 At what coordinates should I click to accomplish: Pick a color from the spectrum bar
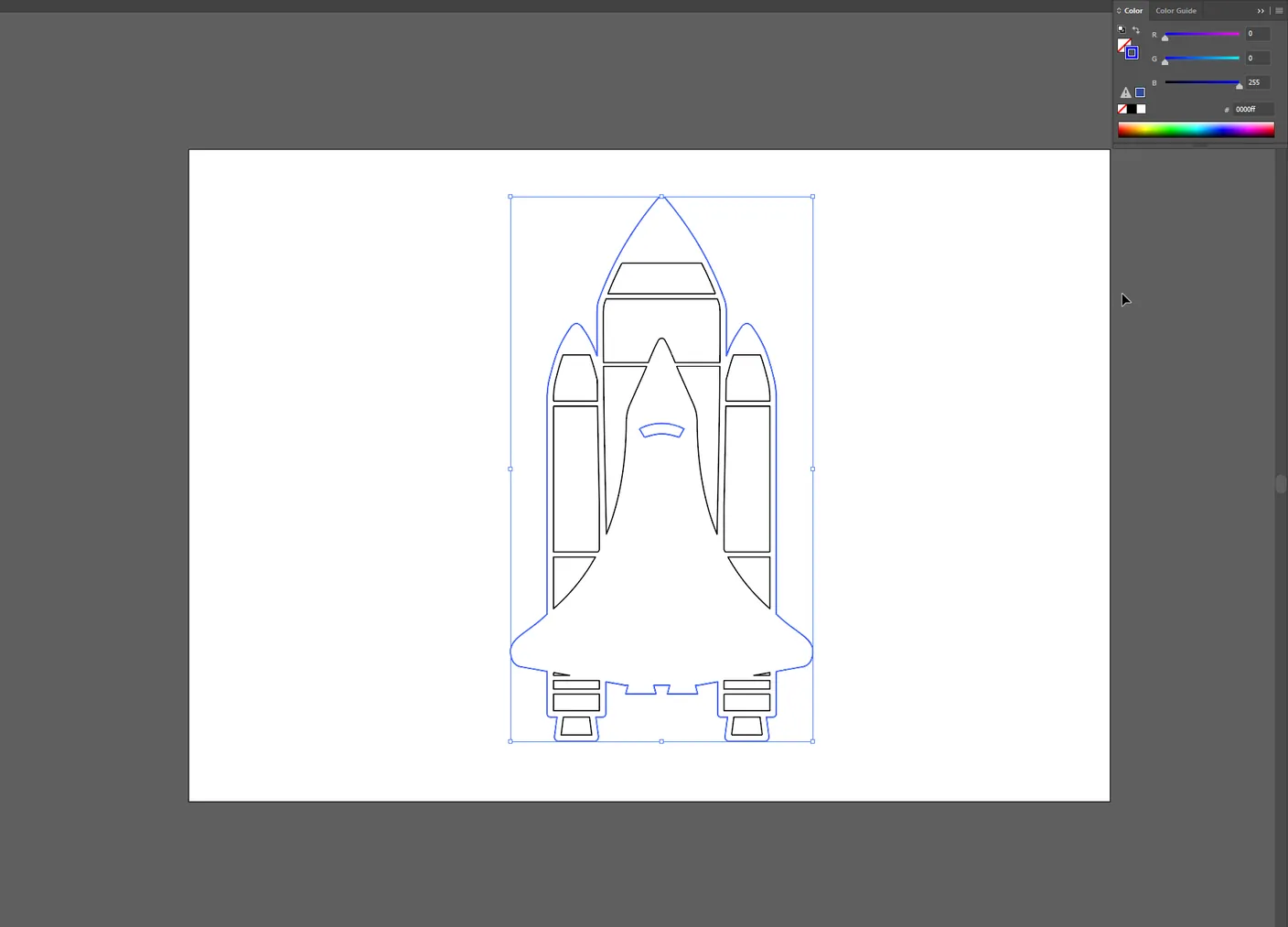pos(1196,129)
